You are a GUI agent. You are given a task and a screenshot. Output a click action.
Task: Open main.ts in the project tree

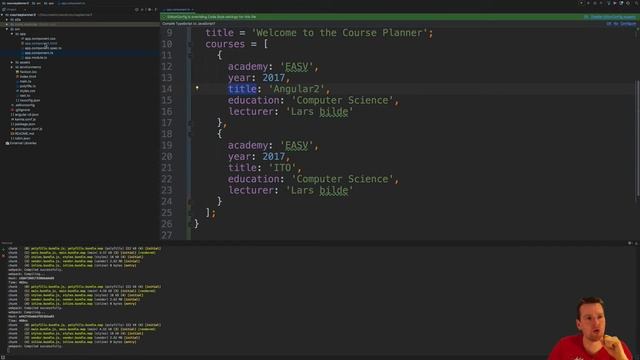[25, 81]
